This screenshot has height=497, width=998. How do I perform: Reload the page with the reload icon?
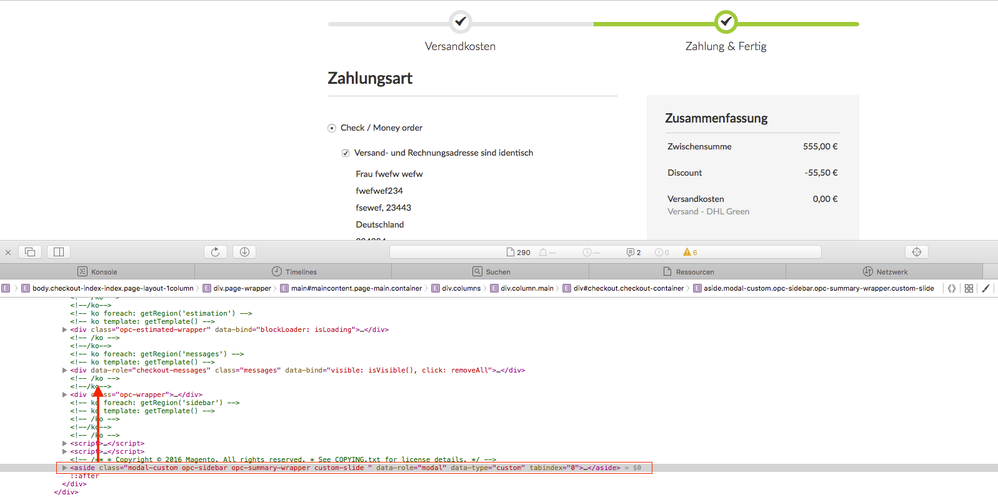(215, 252)
